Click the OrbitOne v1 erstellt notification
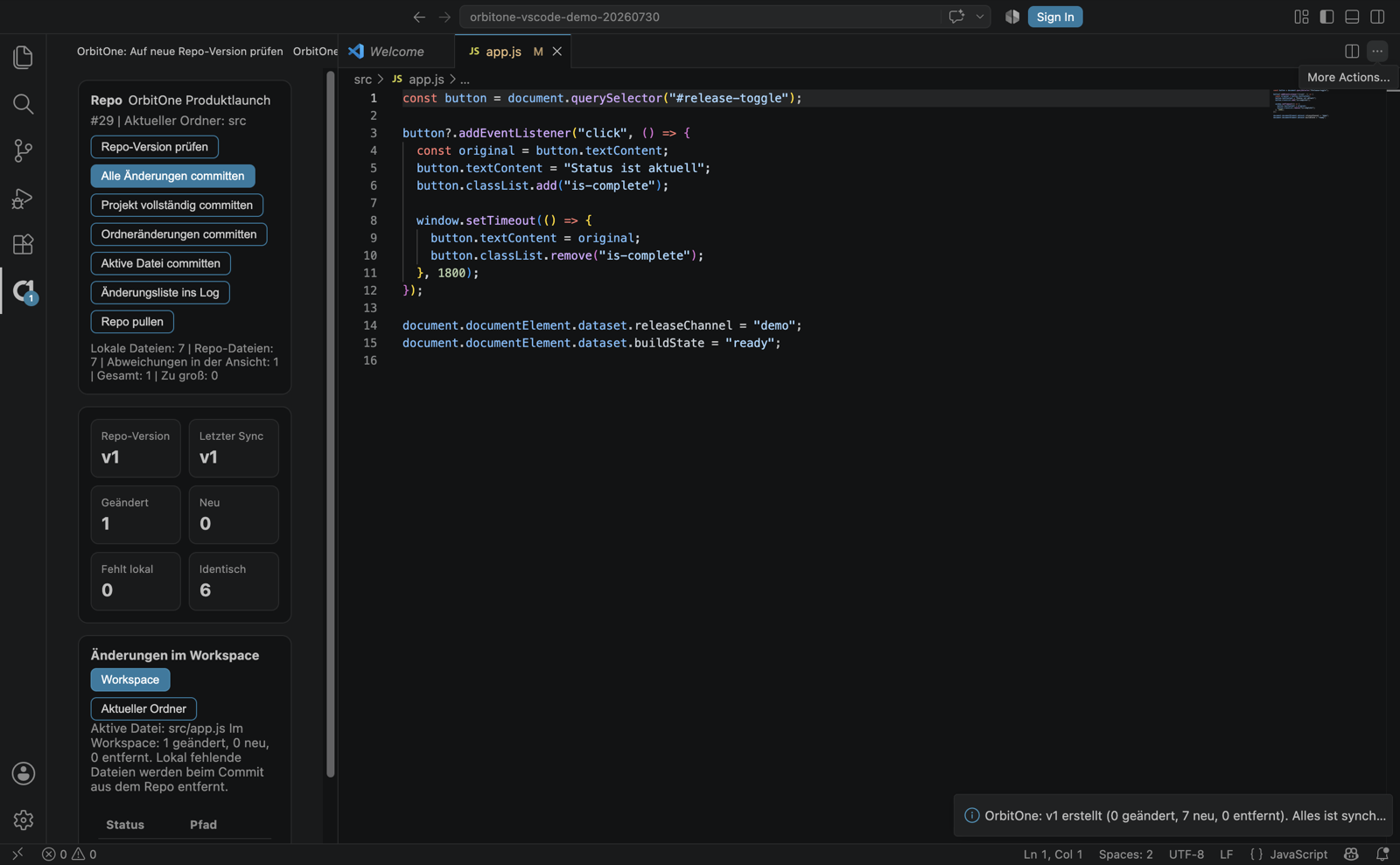 coord(1172,815)
